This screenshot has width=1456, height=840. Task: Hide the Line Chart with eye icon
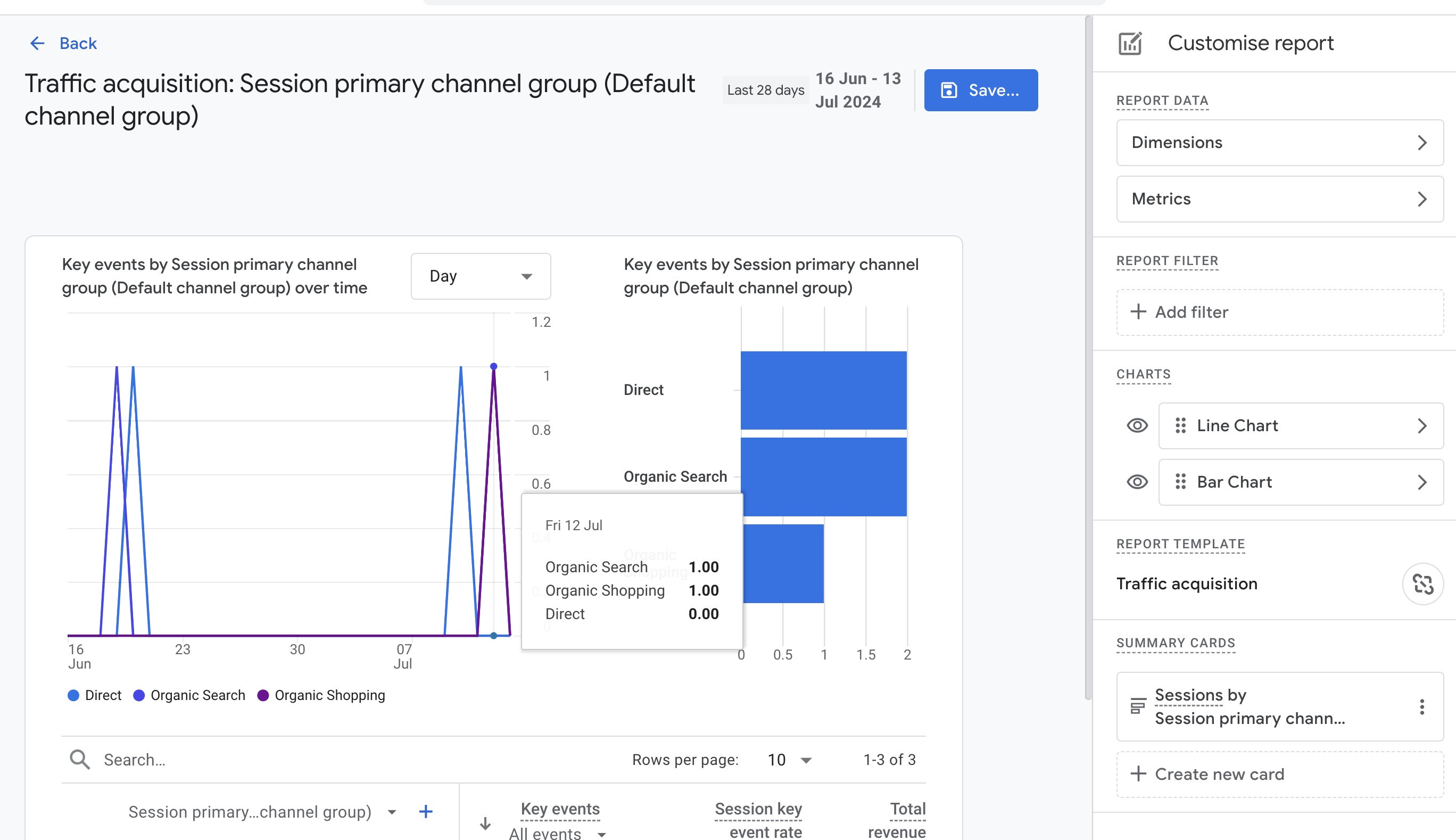[1137, 426]
